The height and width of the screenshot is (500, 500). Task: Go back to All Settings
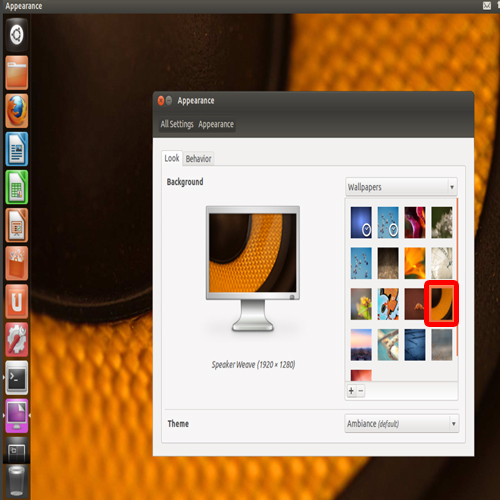[x=177, y=124]
